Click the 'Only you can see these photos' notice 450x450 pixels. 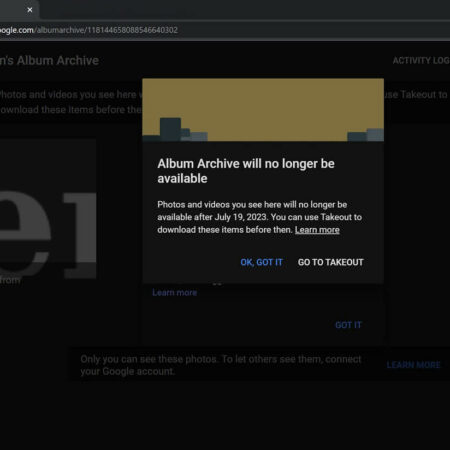[x=221, y=365]
